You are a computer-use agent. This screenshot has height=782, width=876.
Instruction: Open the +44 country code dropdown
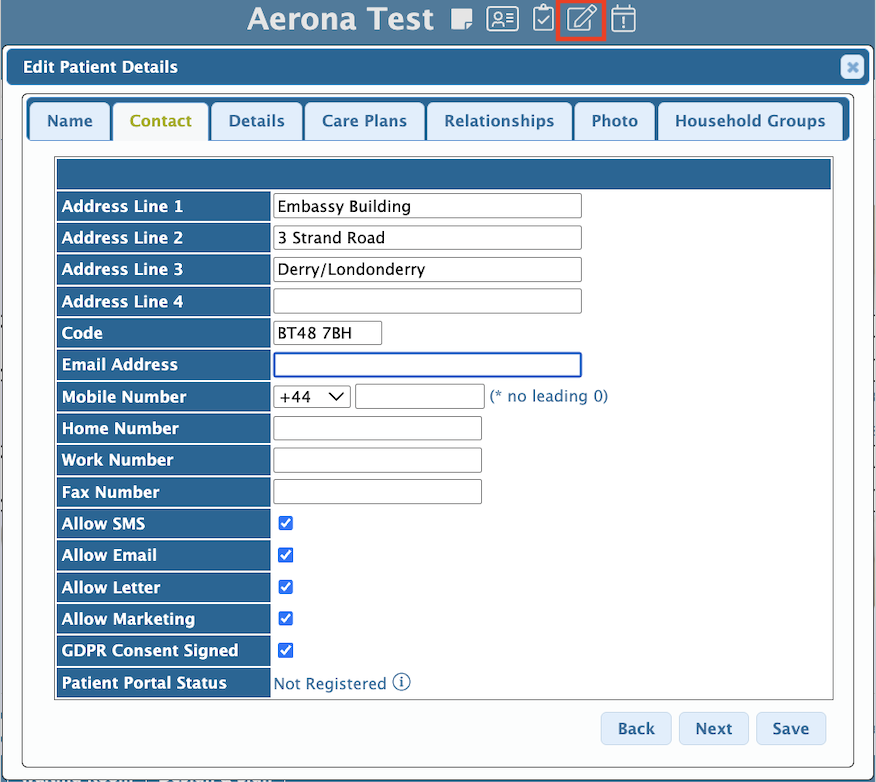pyautogui.click(x=312, y=397)
